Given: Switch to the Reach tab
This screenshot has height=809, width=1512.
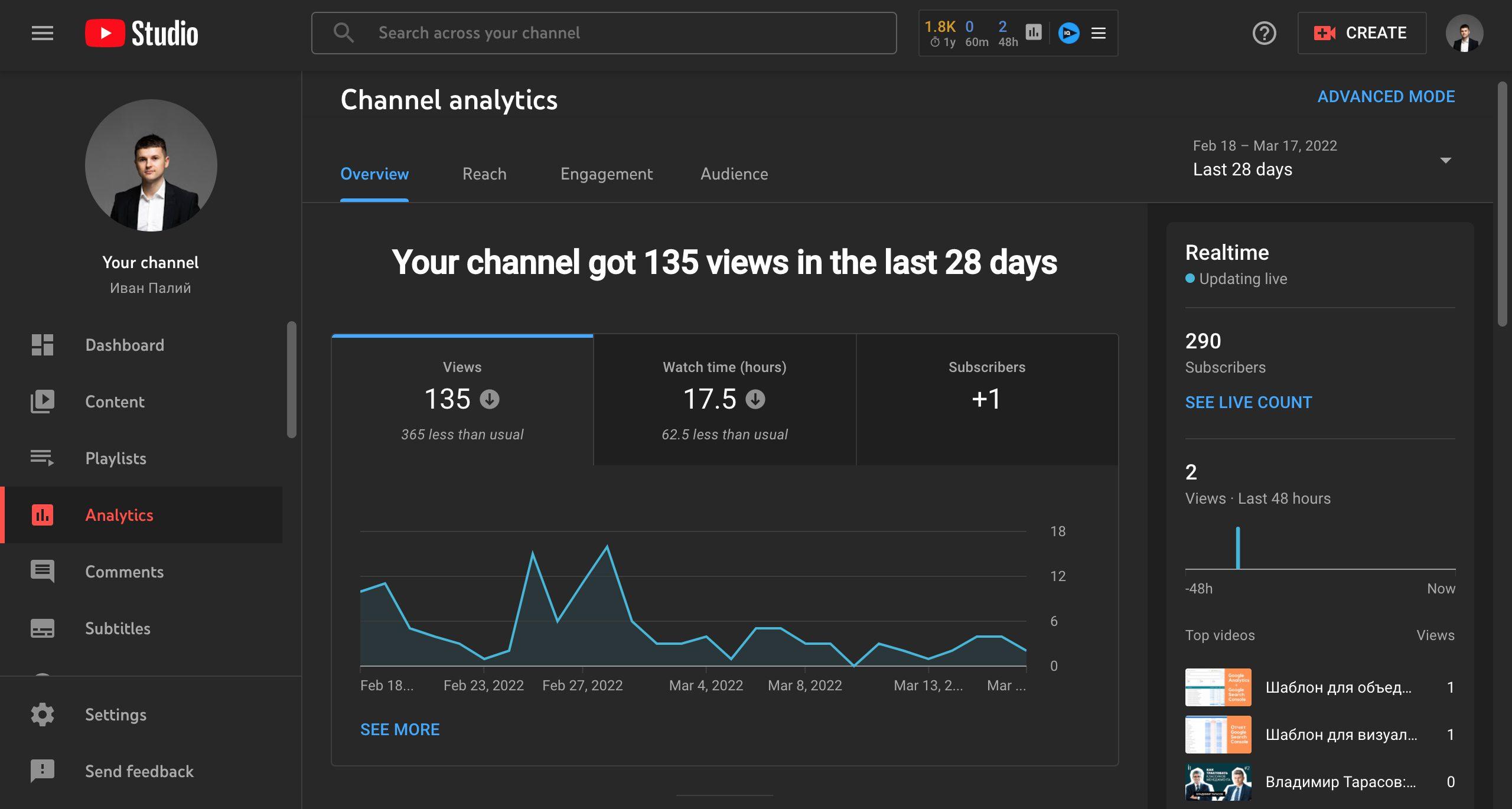Looking at the screenshot, I should pos(484,174).
